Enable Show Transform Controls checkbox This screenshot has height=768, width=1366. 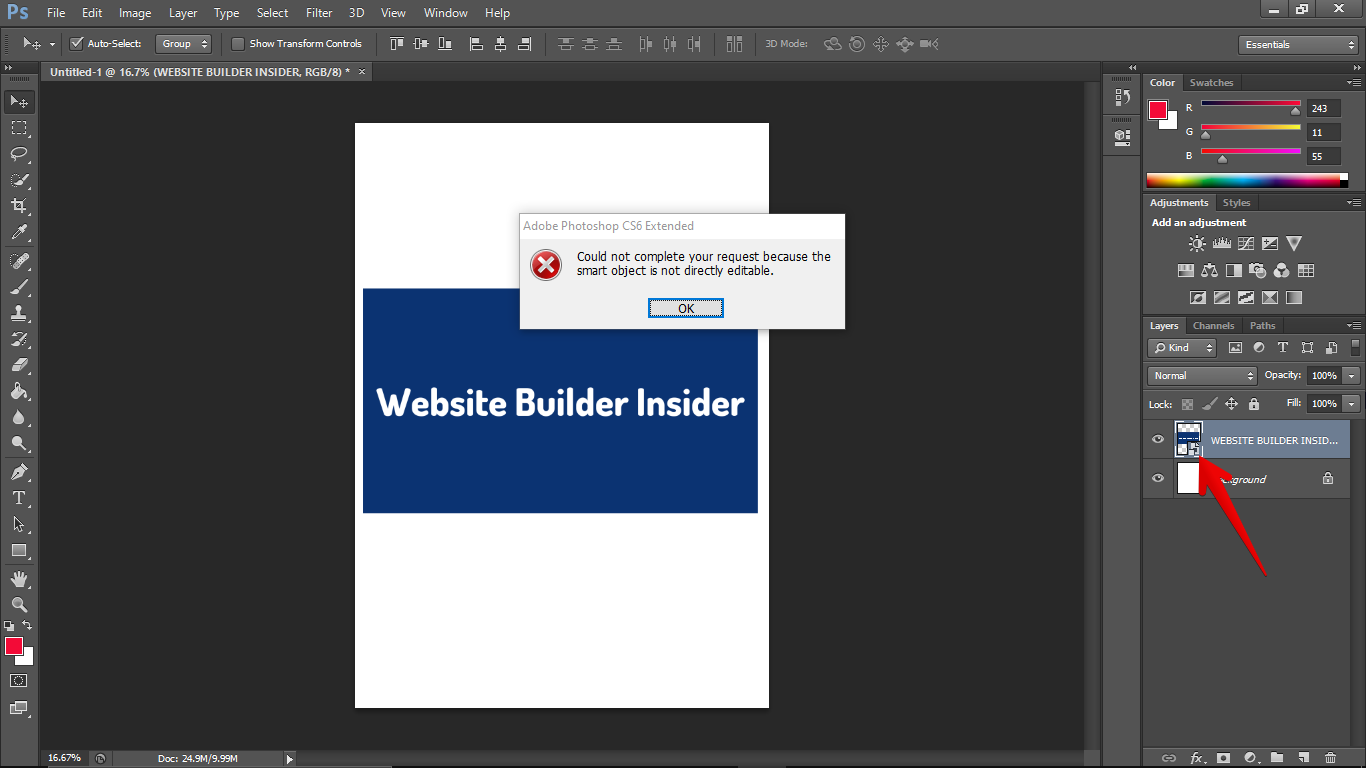point(238,44)
